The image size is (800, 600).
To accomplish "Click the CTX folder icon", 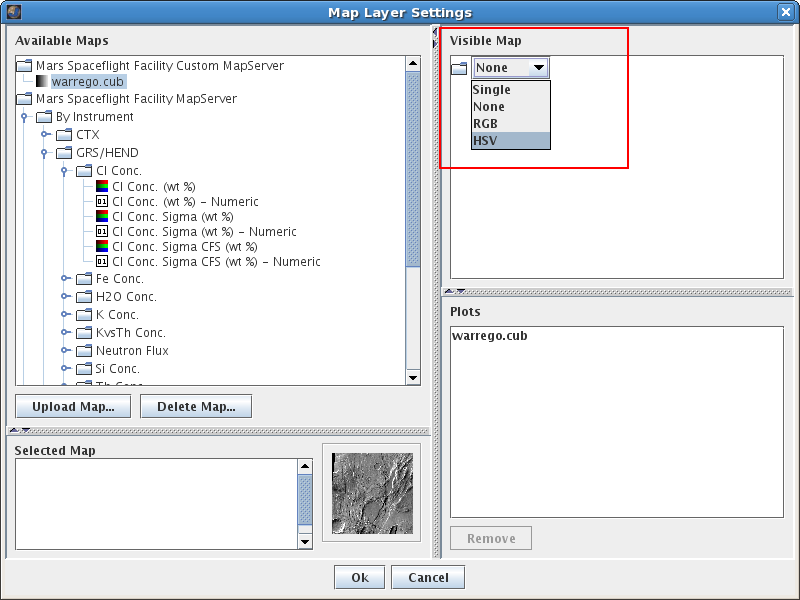I will pos(64,135).
